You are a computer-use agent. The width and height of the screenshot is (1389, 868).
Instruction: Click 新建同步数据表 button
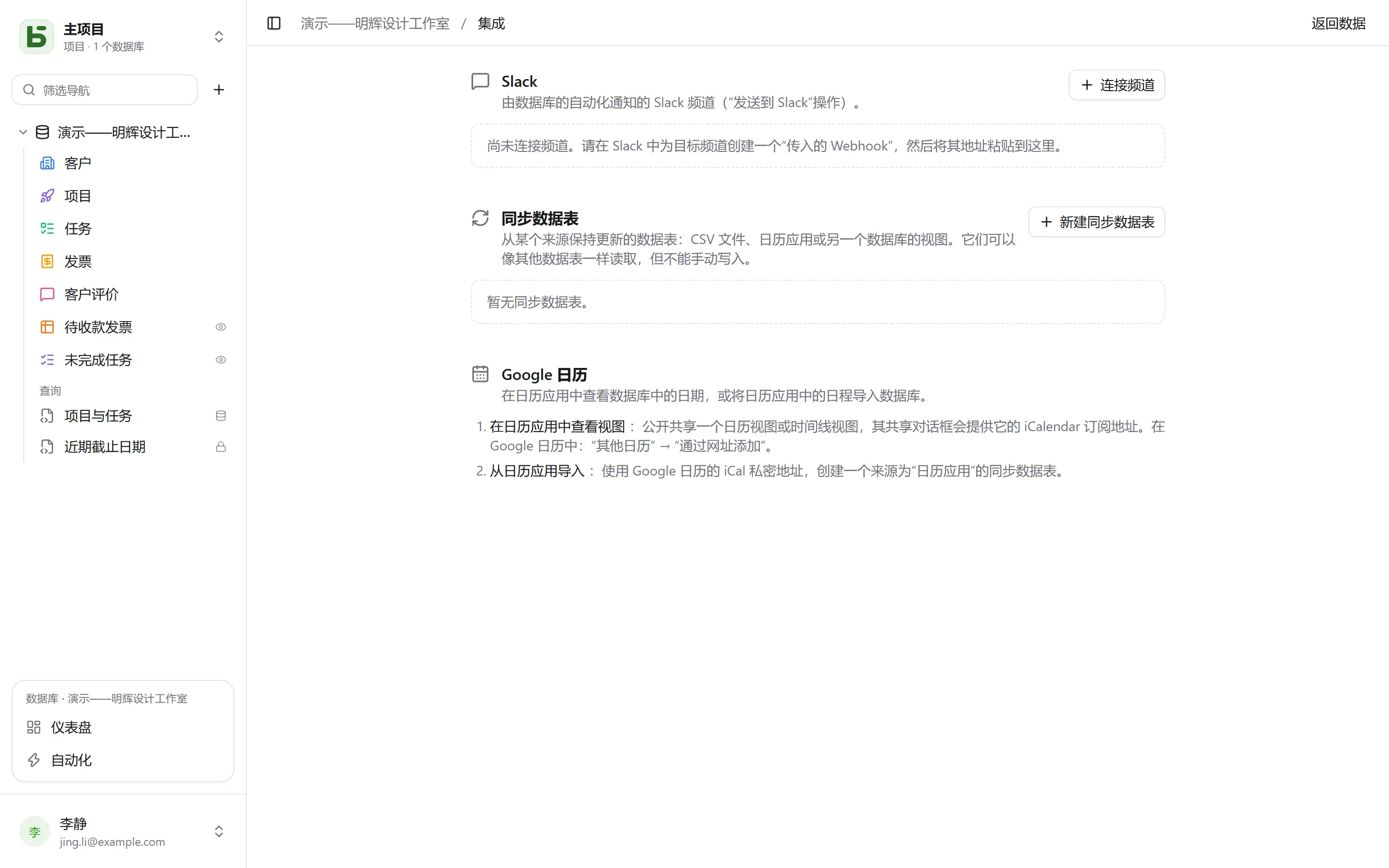1096,222
